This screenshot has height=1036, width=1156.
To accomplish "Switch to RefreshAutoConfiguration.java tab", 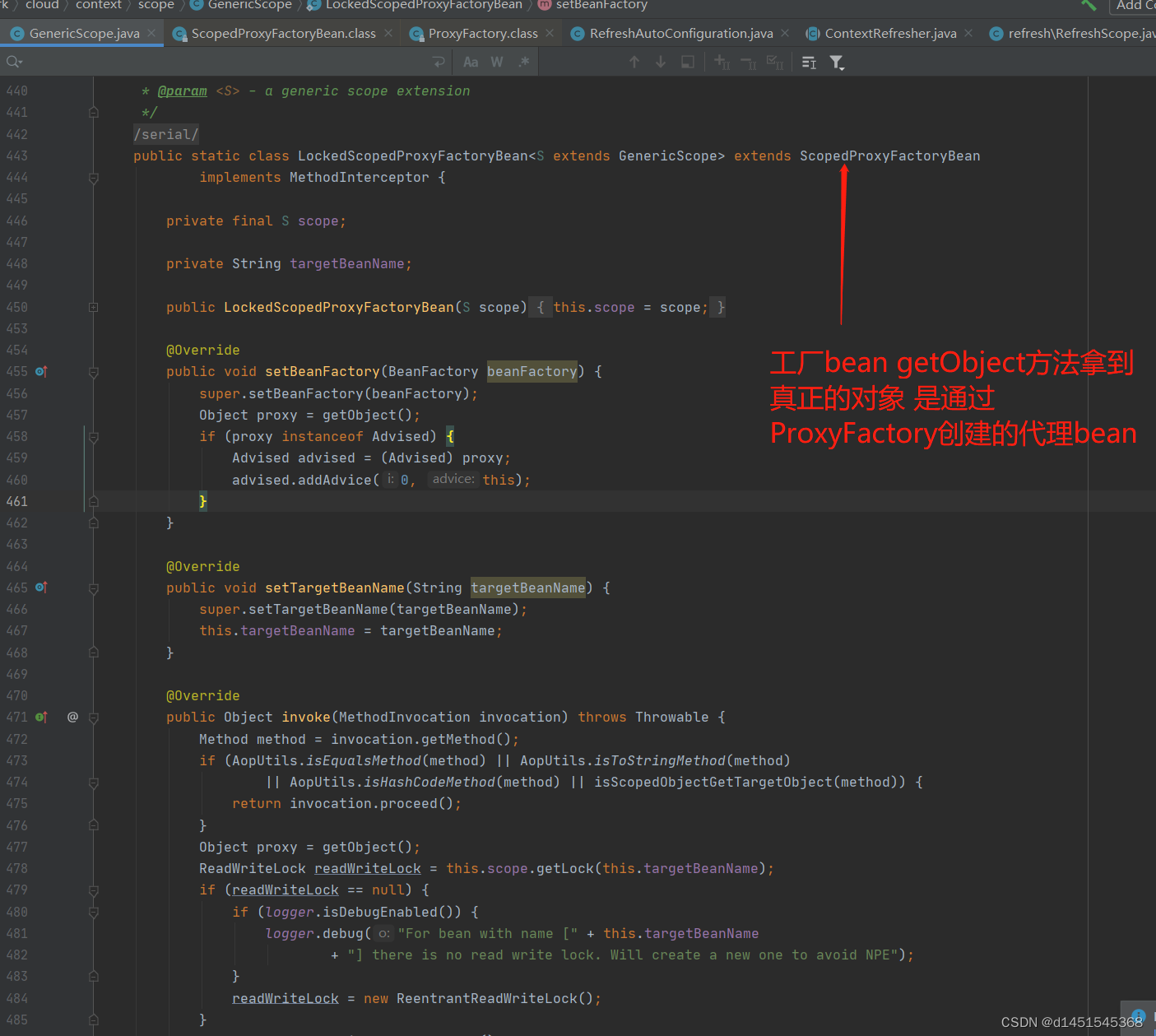I will click(681, 34).
